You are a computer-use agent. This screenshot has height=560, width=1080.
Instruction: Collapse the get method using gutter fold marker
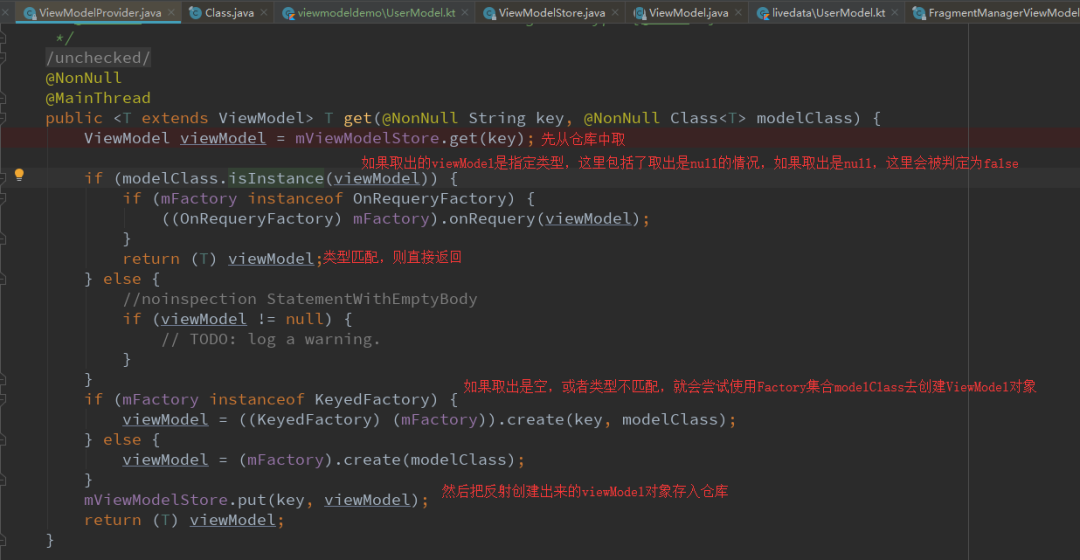coord(3,118)
